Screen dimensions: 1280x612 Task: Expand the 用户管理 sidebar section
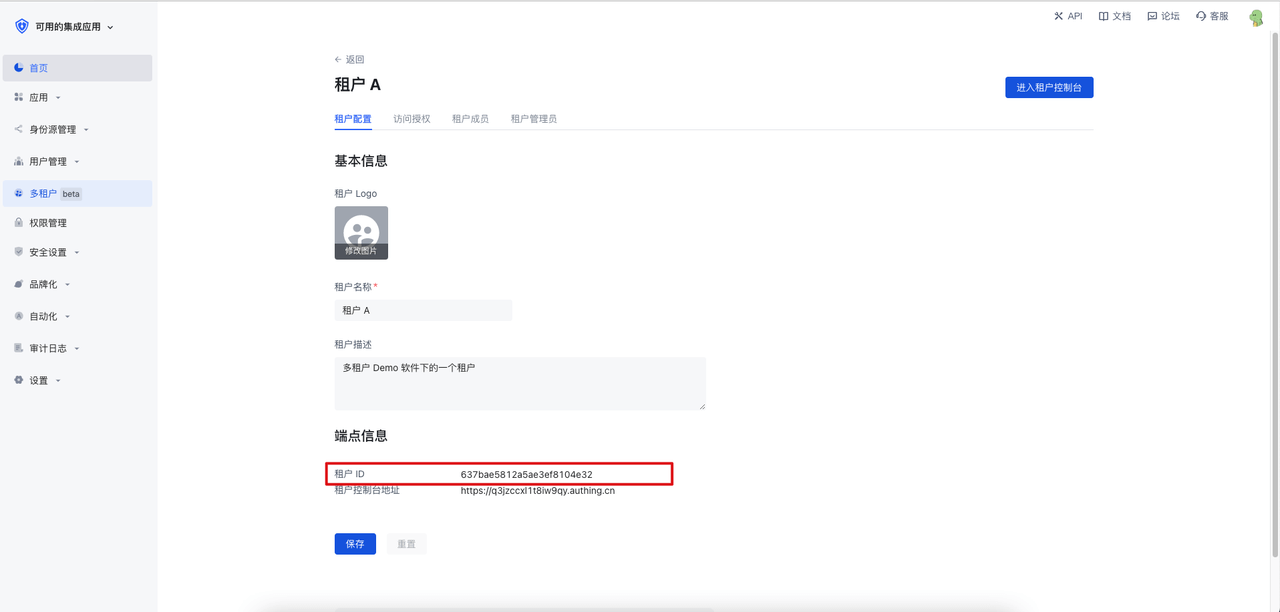pyautogui.click(x=49, y=162)
